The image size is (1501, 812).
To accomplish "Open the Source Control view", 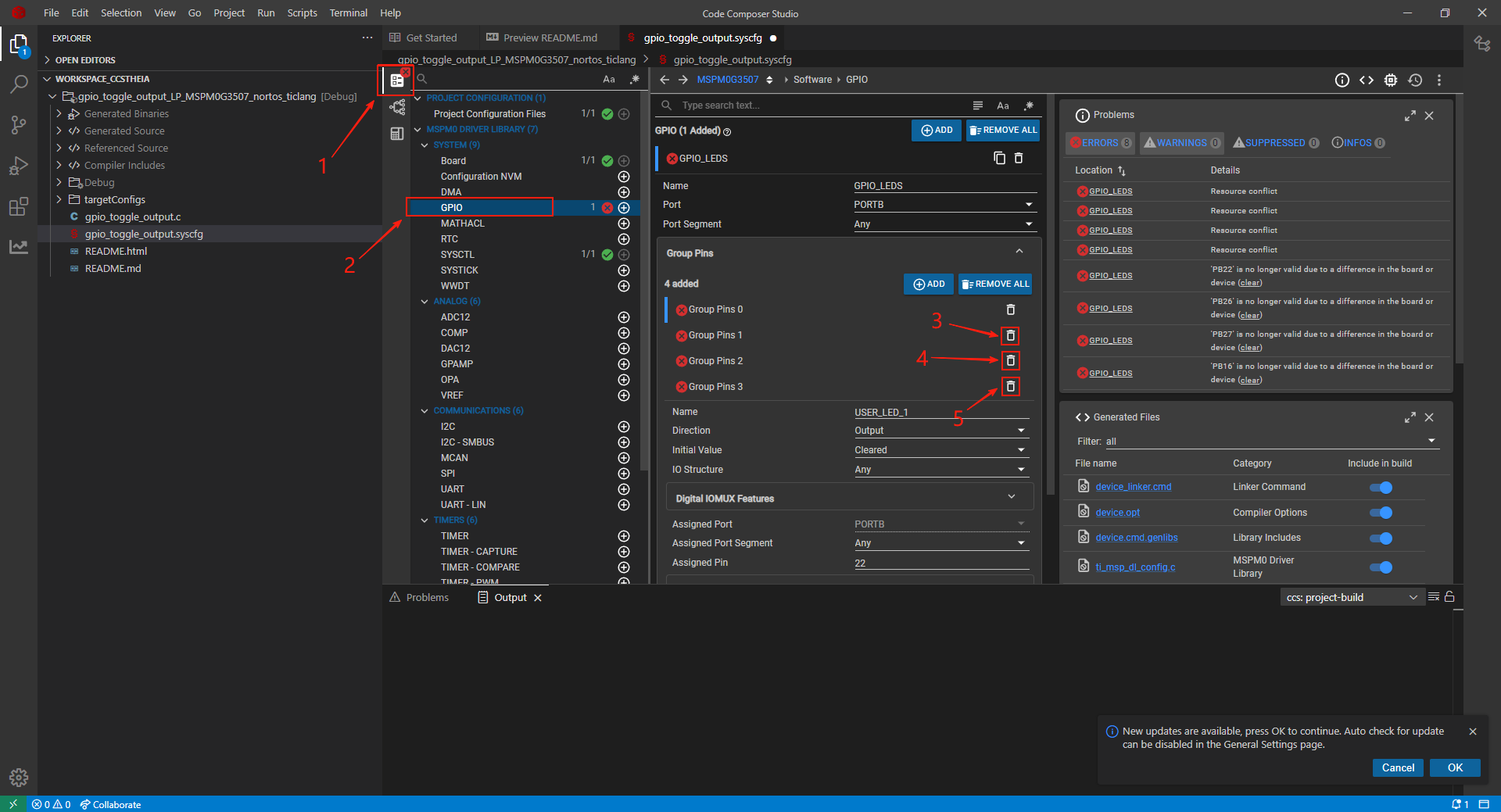I will [x=19, y=125].
